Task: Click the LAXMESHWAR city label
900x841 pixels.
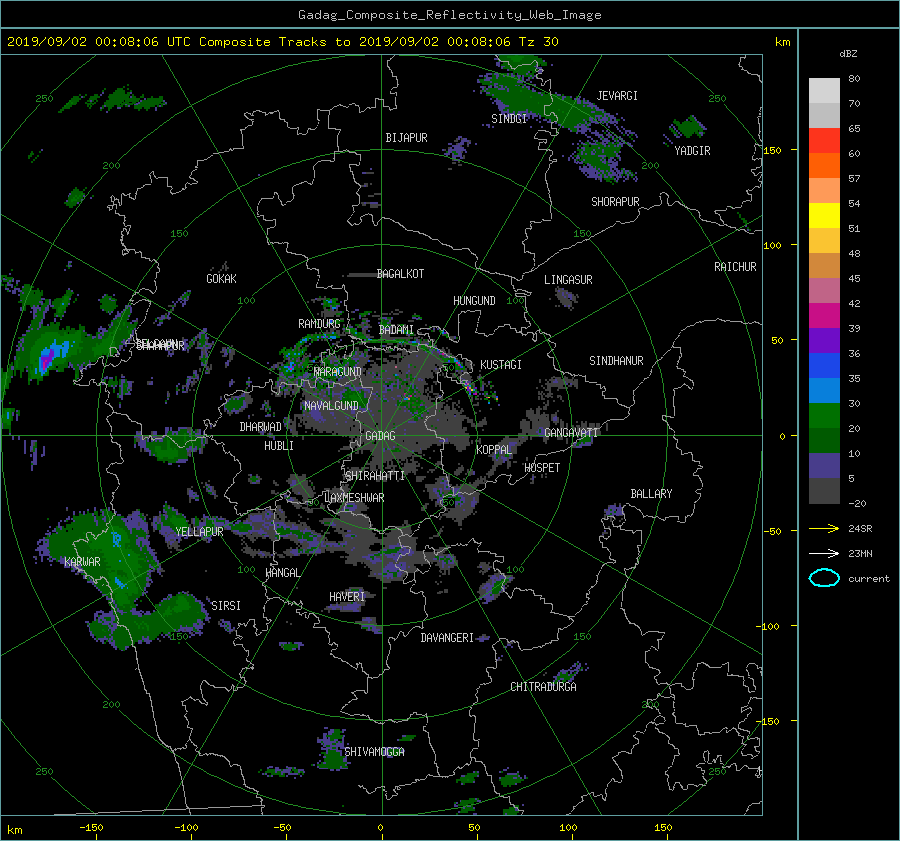Action: point(354,498)
